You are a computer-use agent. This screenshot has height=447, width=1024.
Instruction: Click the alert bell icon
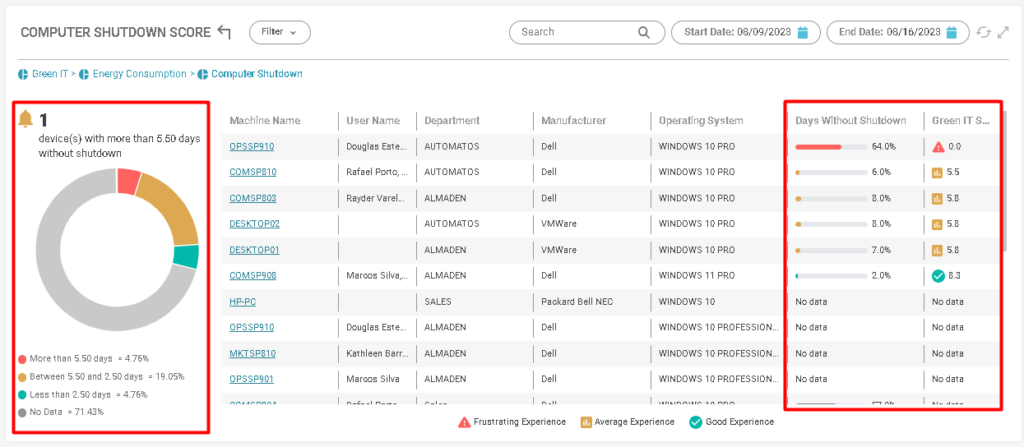click(x=26, y=120)
